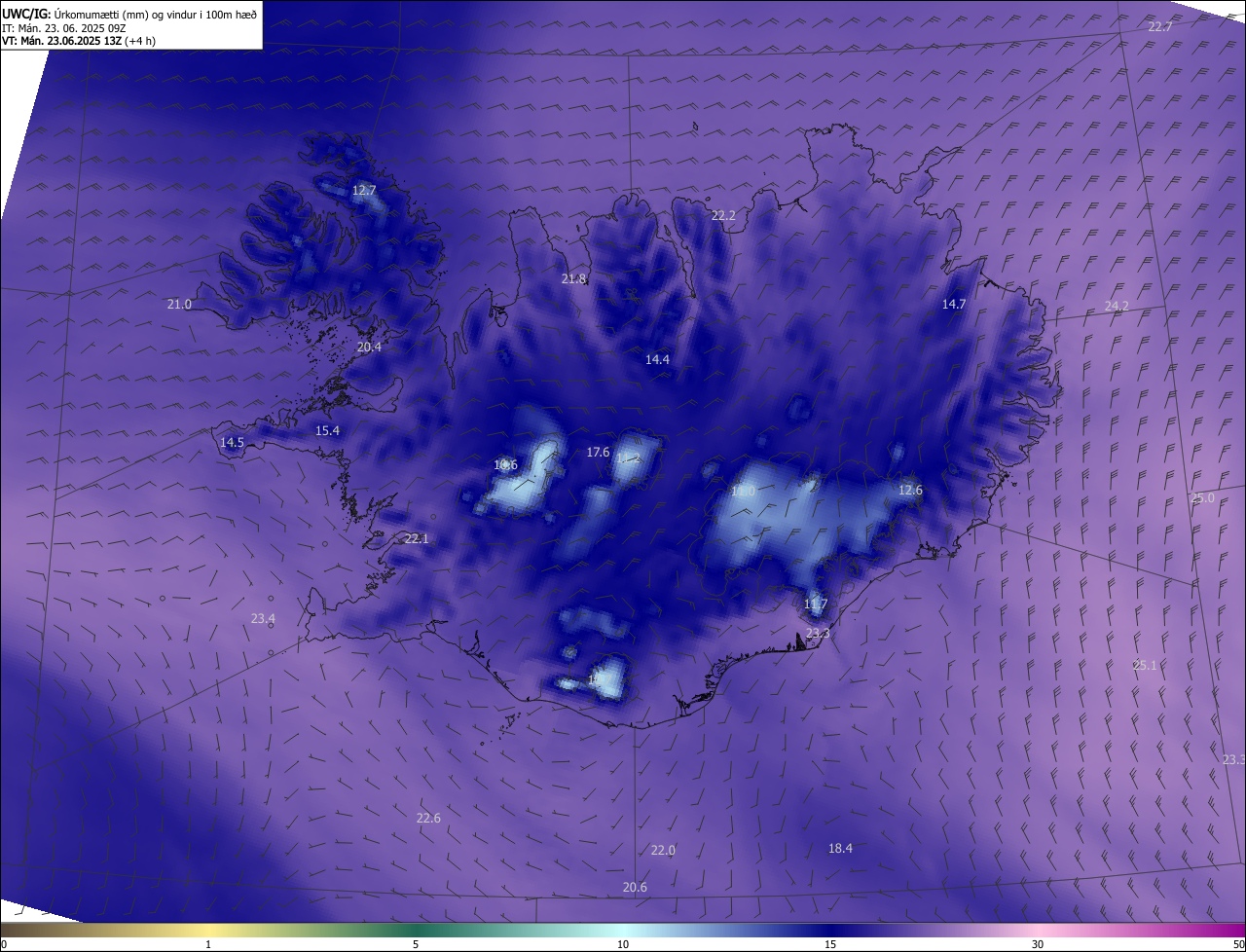
Task: Select the 12.6 value label
Action: click(910, 490)
